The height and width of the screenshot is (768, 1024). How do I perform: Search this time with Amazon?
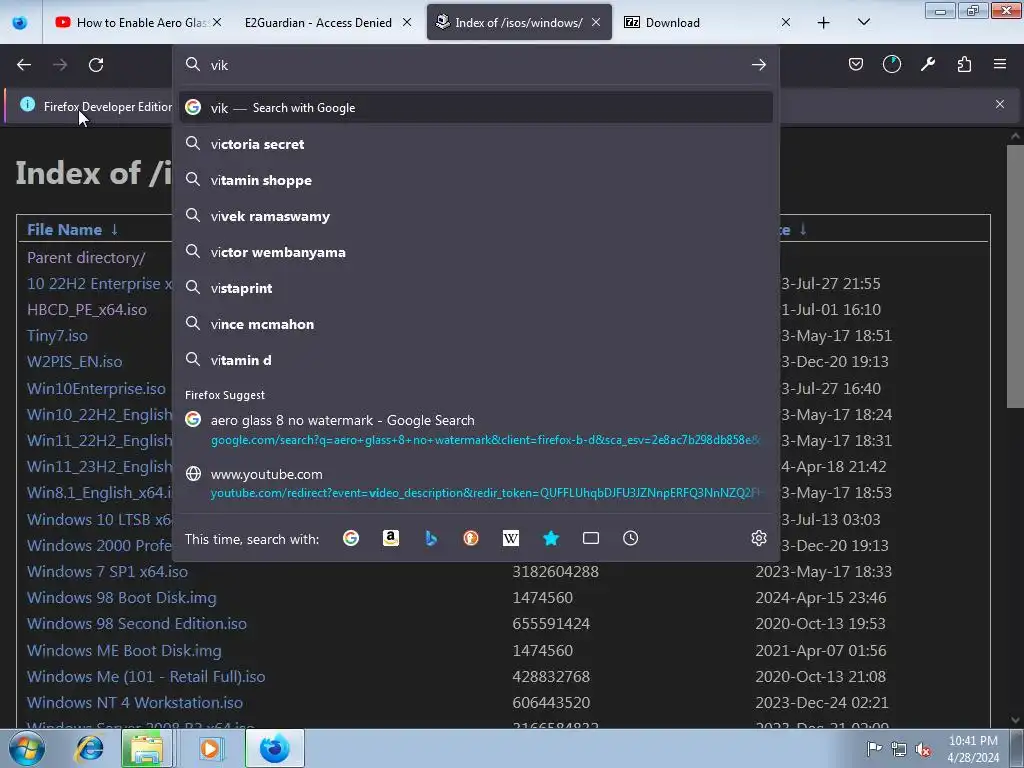pos(391,538)
